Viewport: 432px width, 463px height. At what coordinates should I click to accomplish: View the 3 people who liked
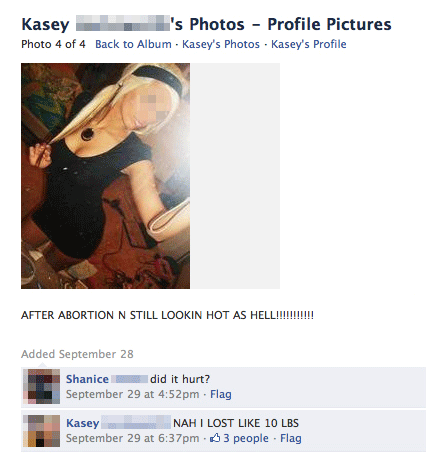(x=246, y=438)
